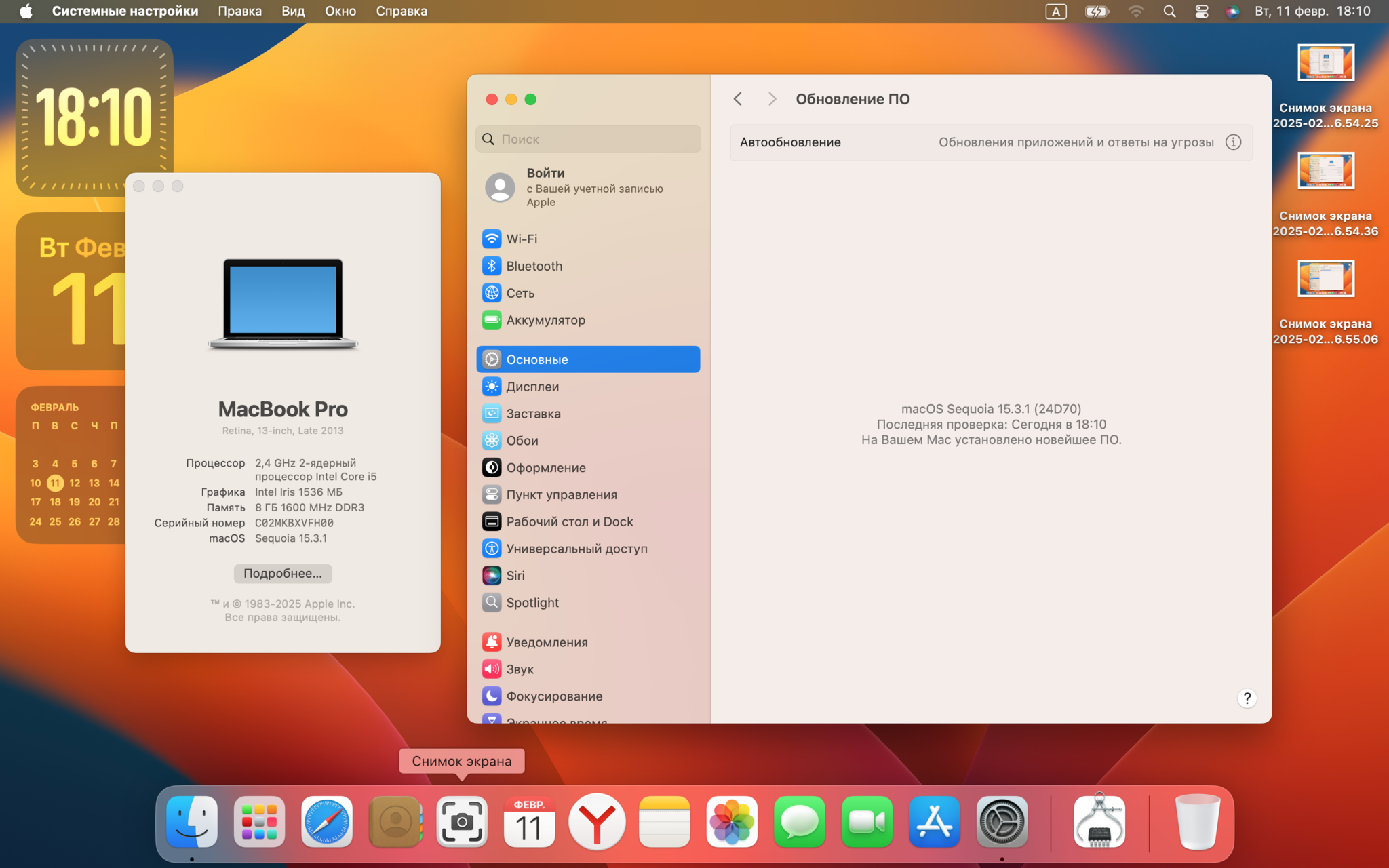Viewport: 1389px width, 868px height.
Task: Go forward with the right chevron
Action: [x=772, y=99]
